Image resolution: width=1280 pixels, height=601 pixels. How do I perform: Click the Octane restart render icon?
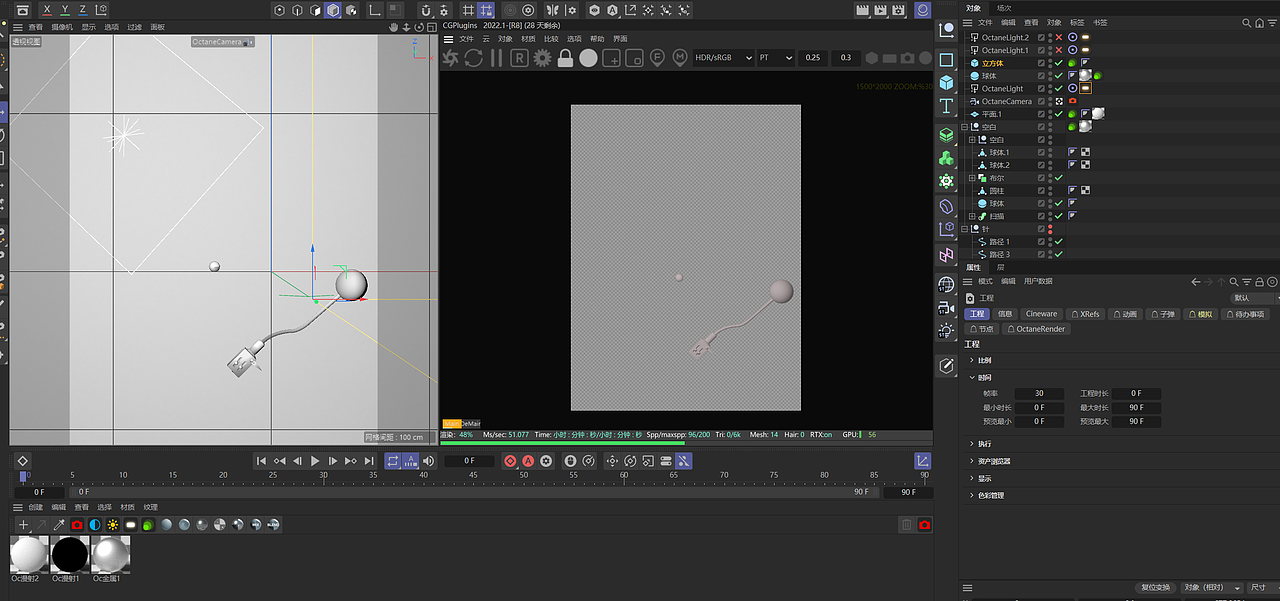(473, 58)
